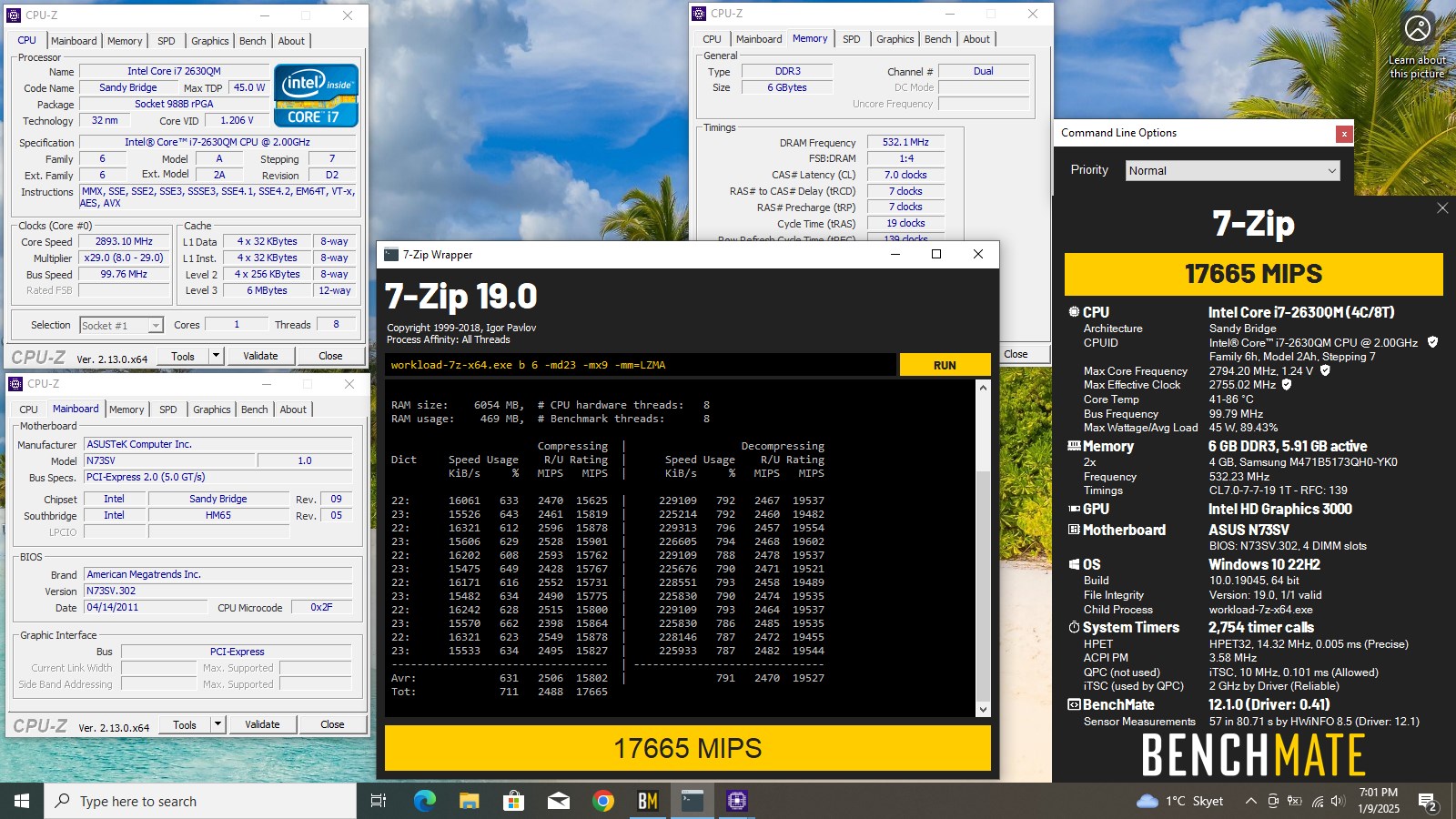Open the Socket #1 selection dropdown
This screenshot has width=1456, height=819.
coord(121,325)
